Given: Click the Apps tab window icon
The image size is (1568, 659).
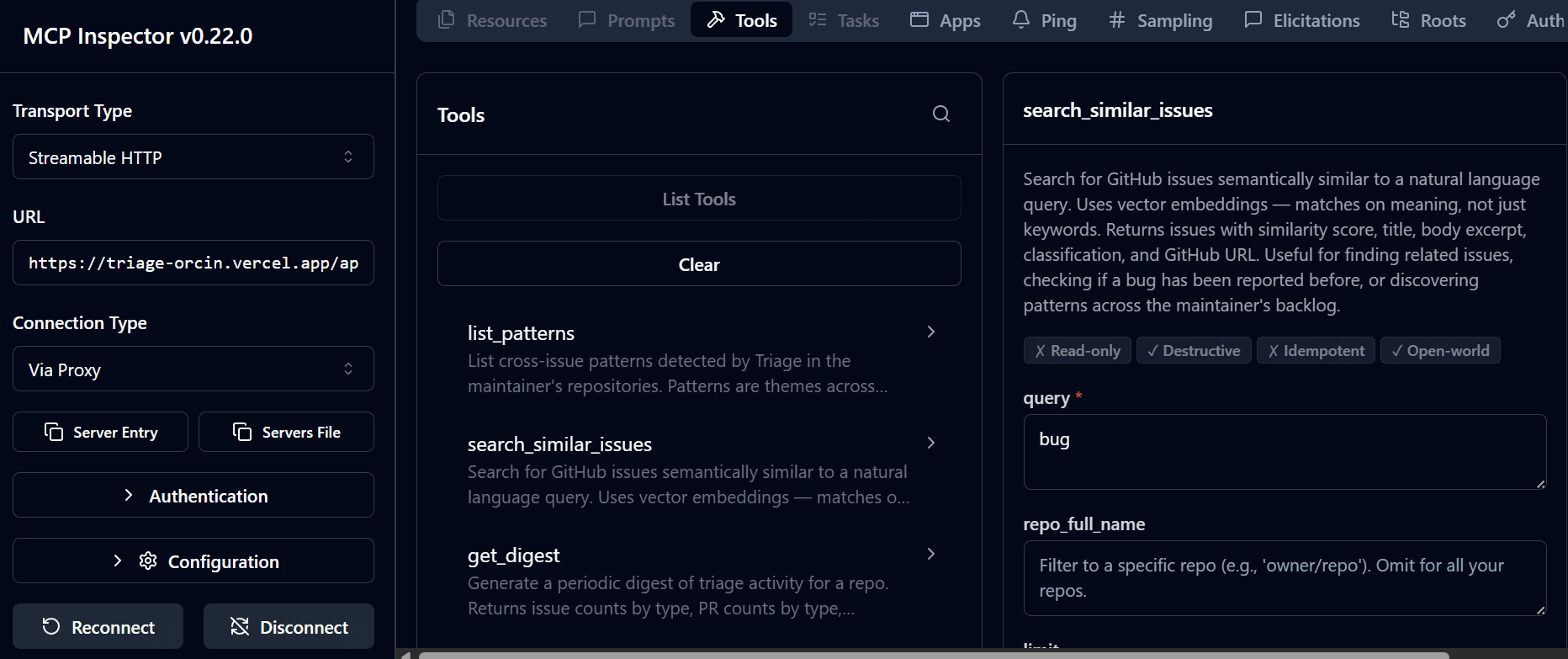Looking at the screenshot, I should (x=919, y=19).
